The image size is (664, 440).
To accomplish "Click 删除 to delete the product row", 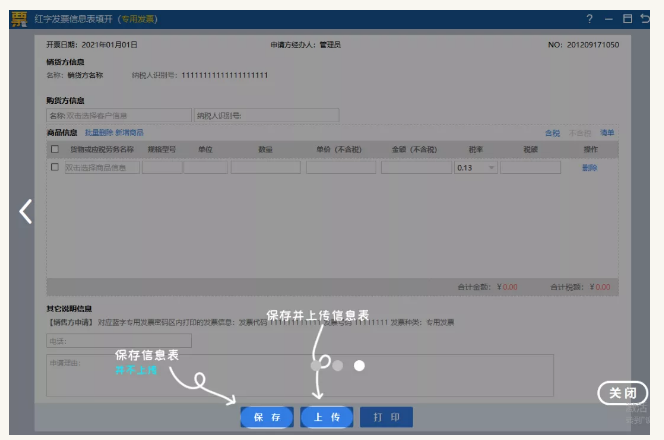I will point(589,168).
